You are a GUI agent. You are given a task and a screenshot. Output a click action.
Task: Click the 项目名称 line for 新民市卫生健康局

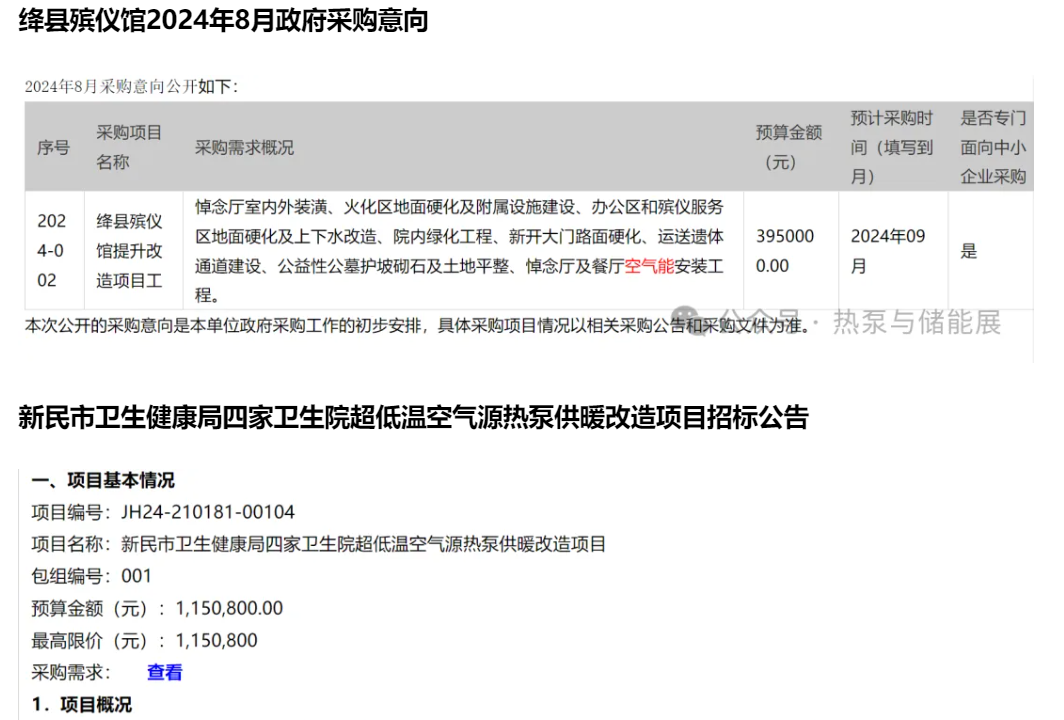(318, 544)
